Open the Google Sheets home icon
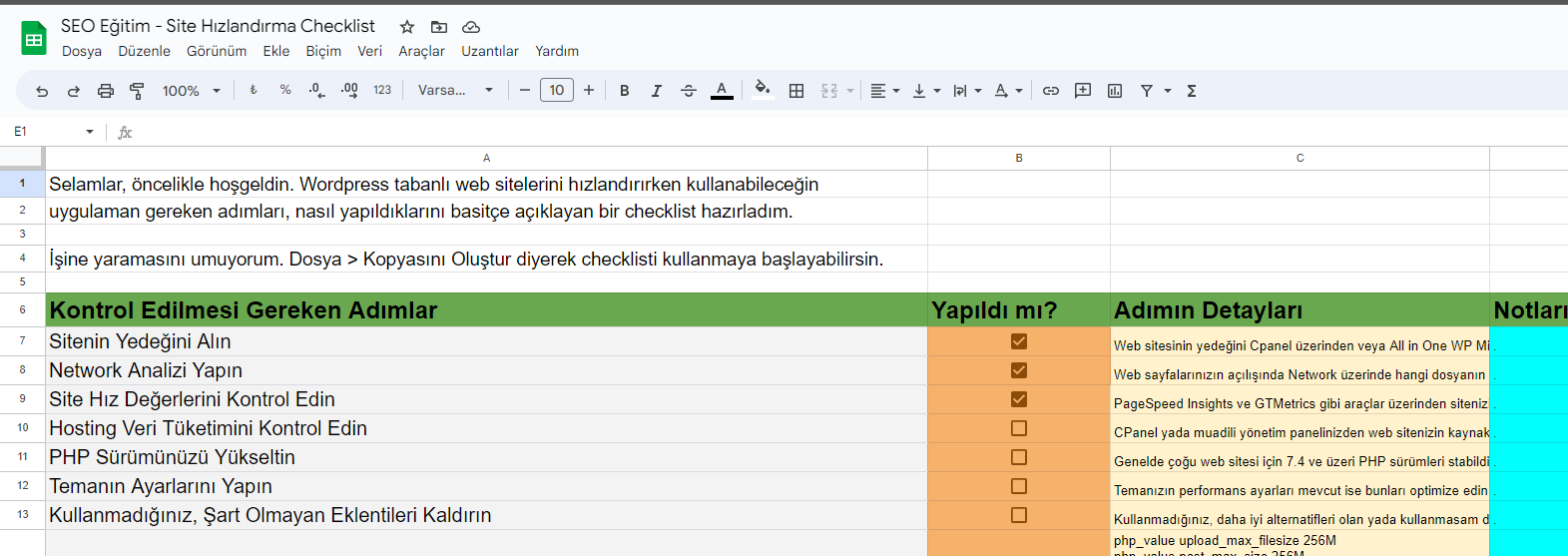The width and height of the screenshot is (1568, 556). [34, 38]
